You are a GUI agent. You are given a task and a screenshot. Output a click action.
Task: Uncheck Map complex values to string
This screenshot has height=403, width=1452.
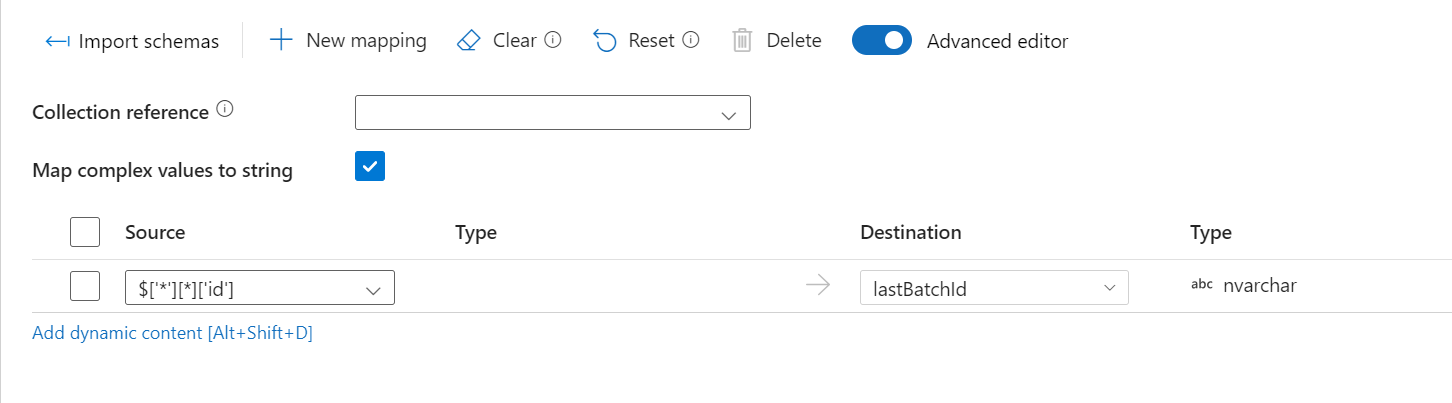click(x=370, y=166)
